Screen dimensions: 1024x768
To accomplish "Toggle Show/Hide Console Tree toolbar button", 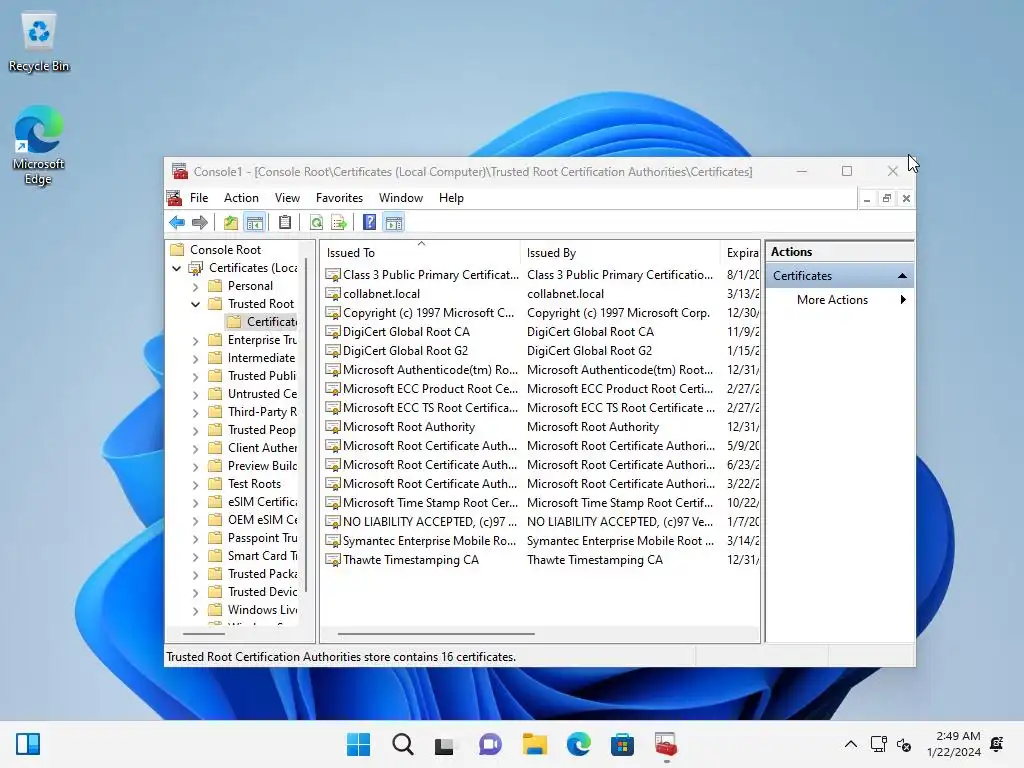I will click(x=255, y=223).
